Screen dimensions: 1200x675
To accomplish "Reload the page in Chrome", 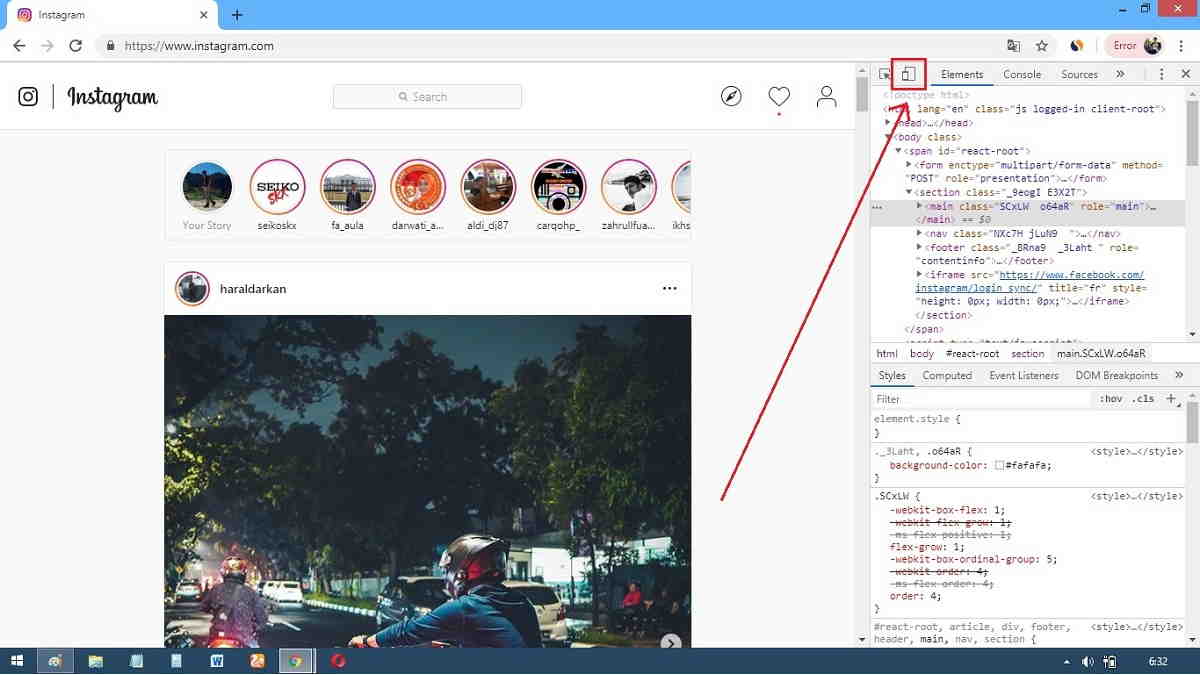I will 75,45.
